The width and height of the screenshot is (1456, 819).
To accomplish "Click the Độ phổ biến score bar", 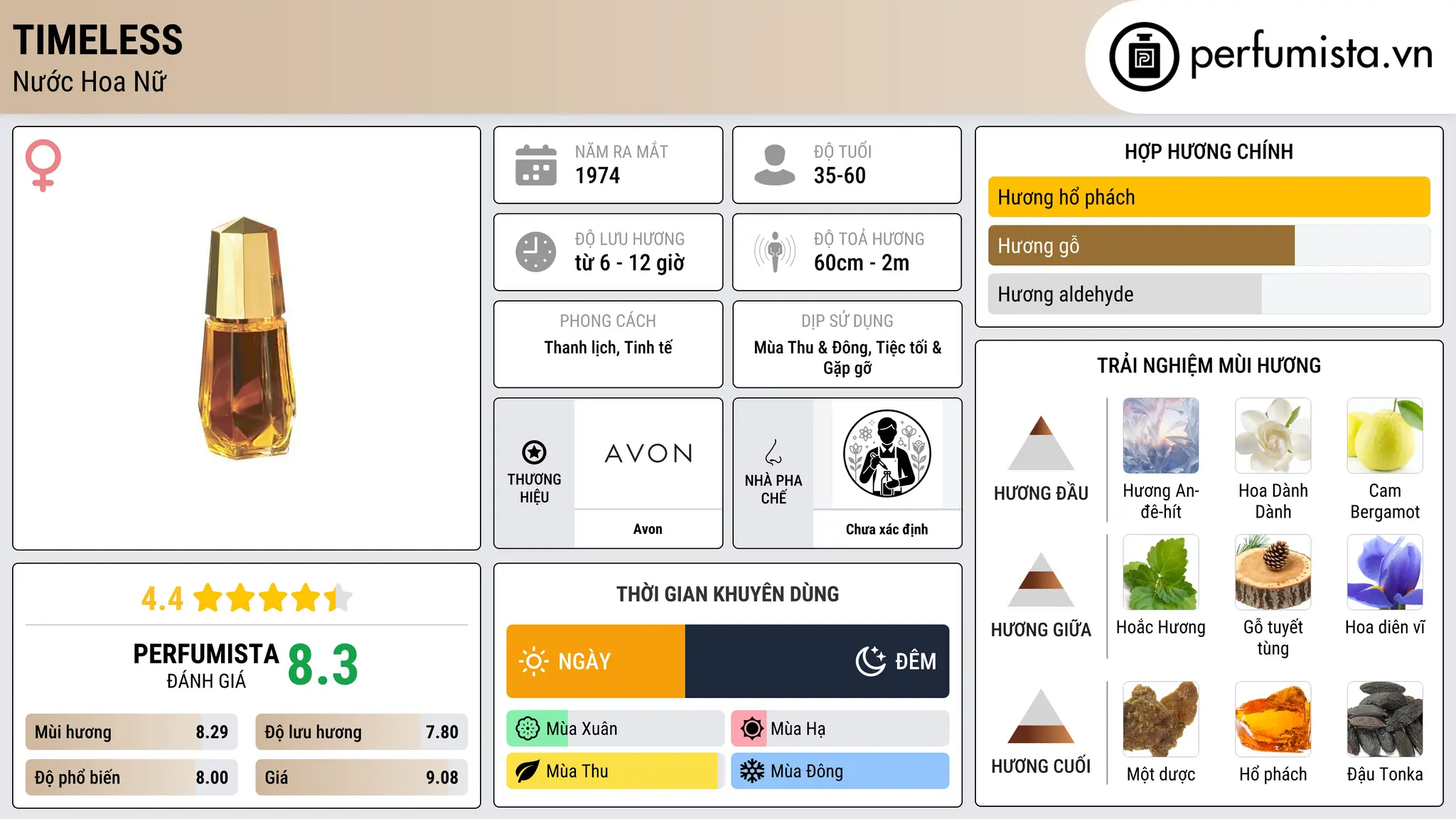I will (x=132, y=777).
